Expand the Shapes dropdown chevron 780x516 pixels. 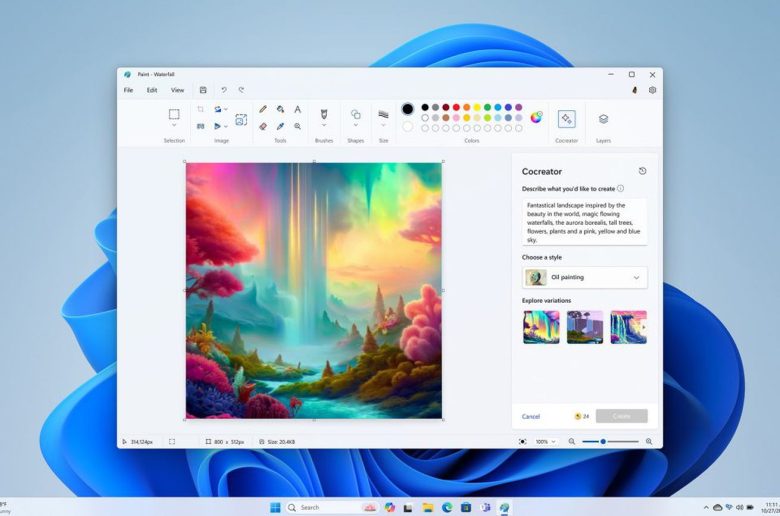click(356, 125)
